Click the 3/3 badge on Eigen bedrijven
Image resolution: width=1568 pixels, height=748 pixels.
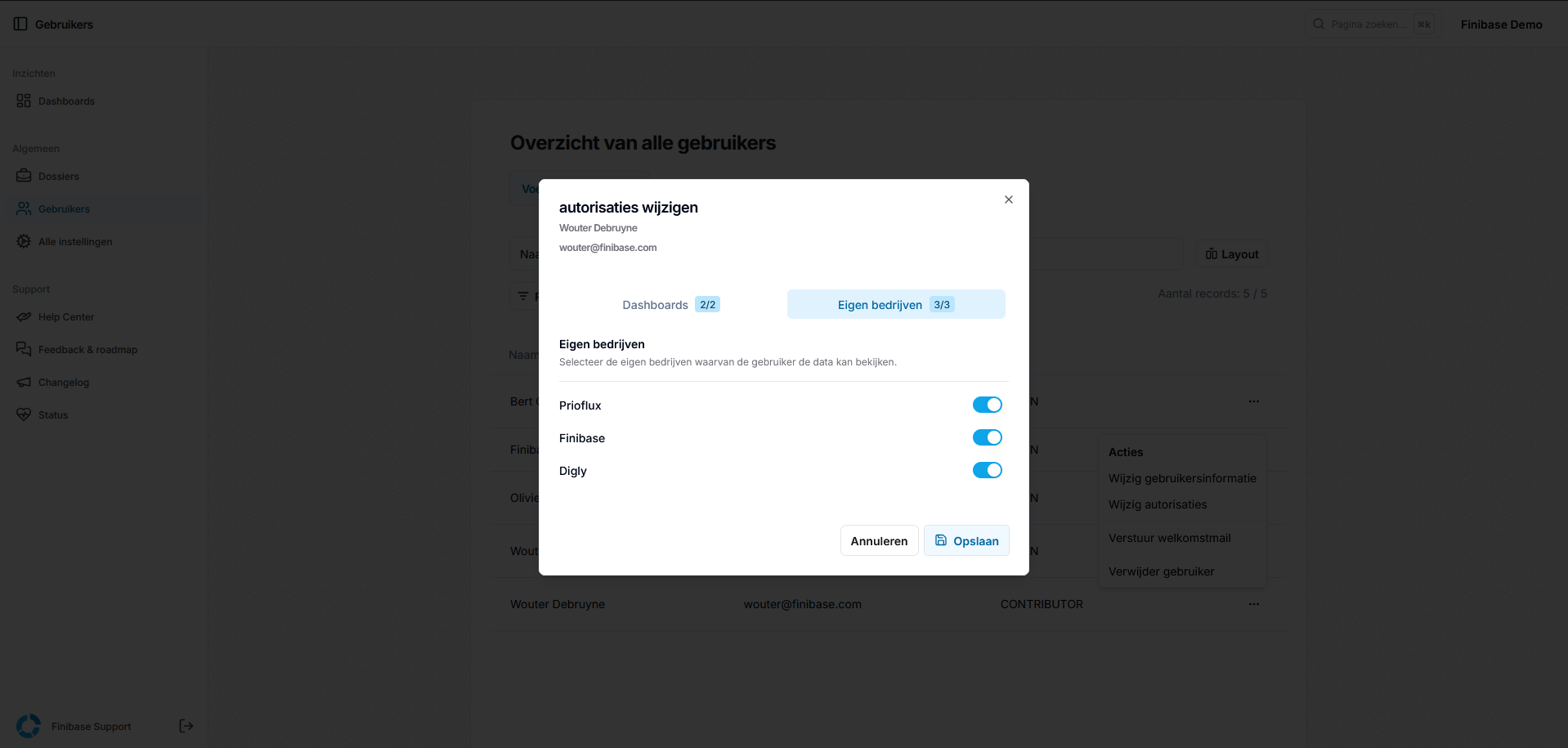942,304
